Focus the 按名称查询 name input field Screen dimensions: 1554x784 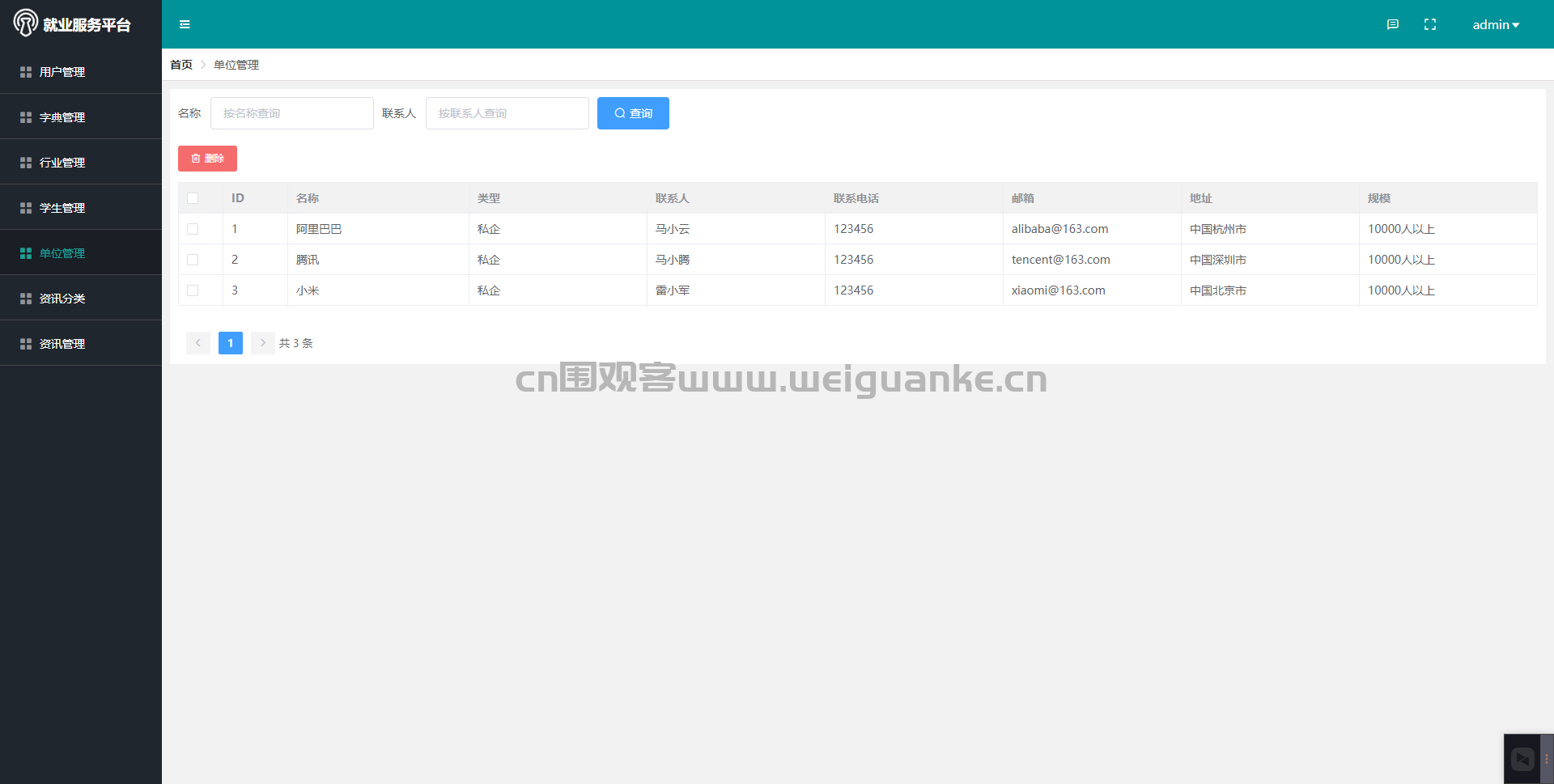pyautogui.click(x=292, y=113)
